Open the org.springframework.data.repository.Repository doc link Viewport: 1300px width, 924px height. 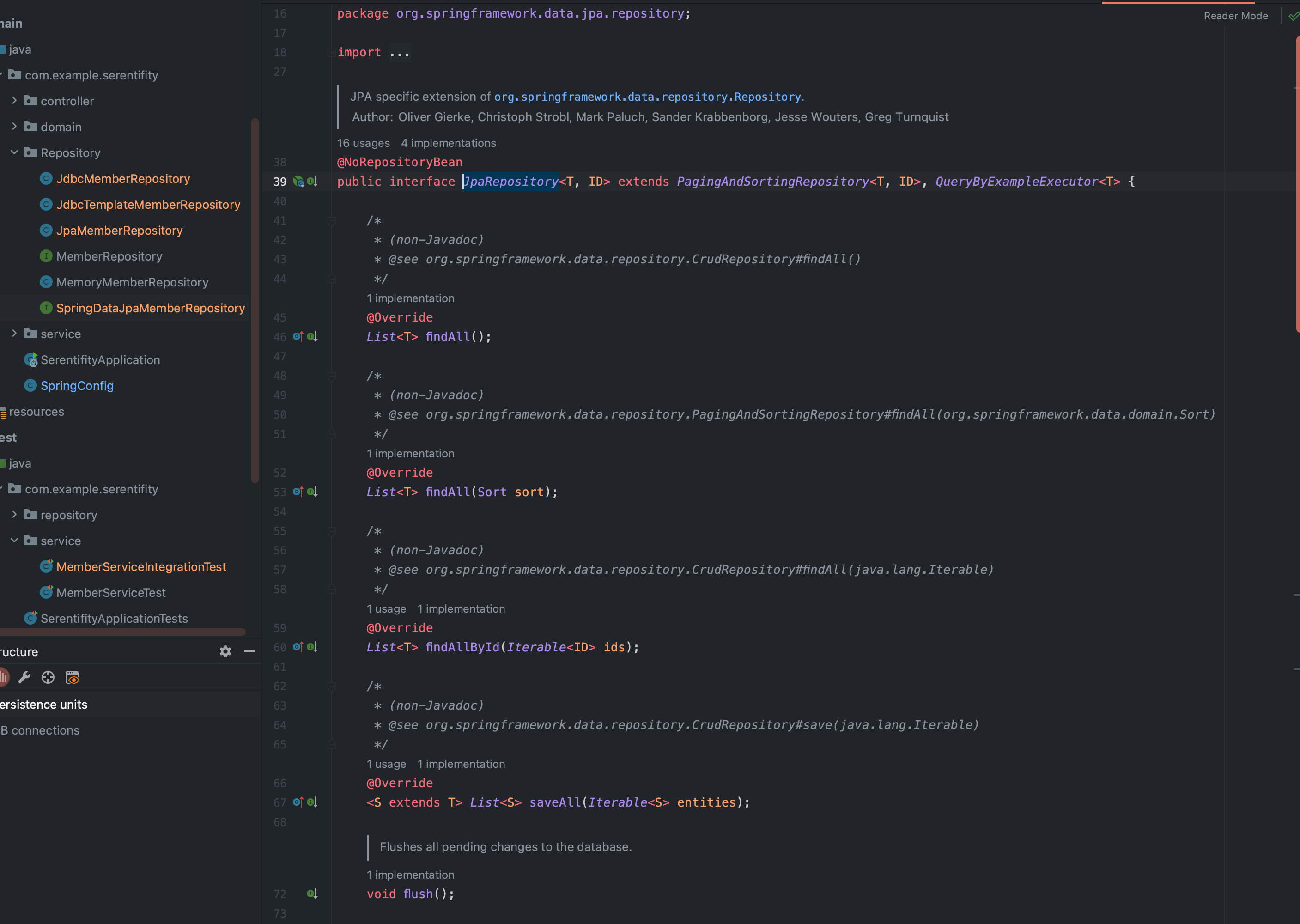[647, 97]
